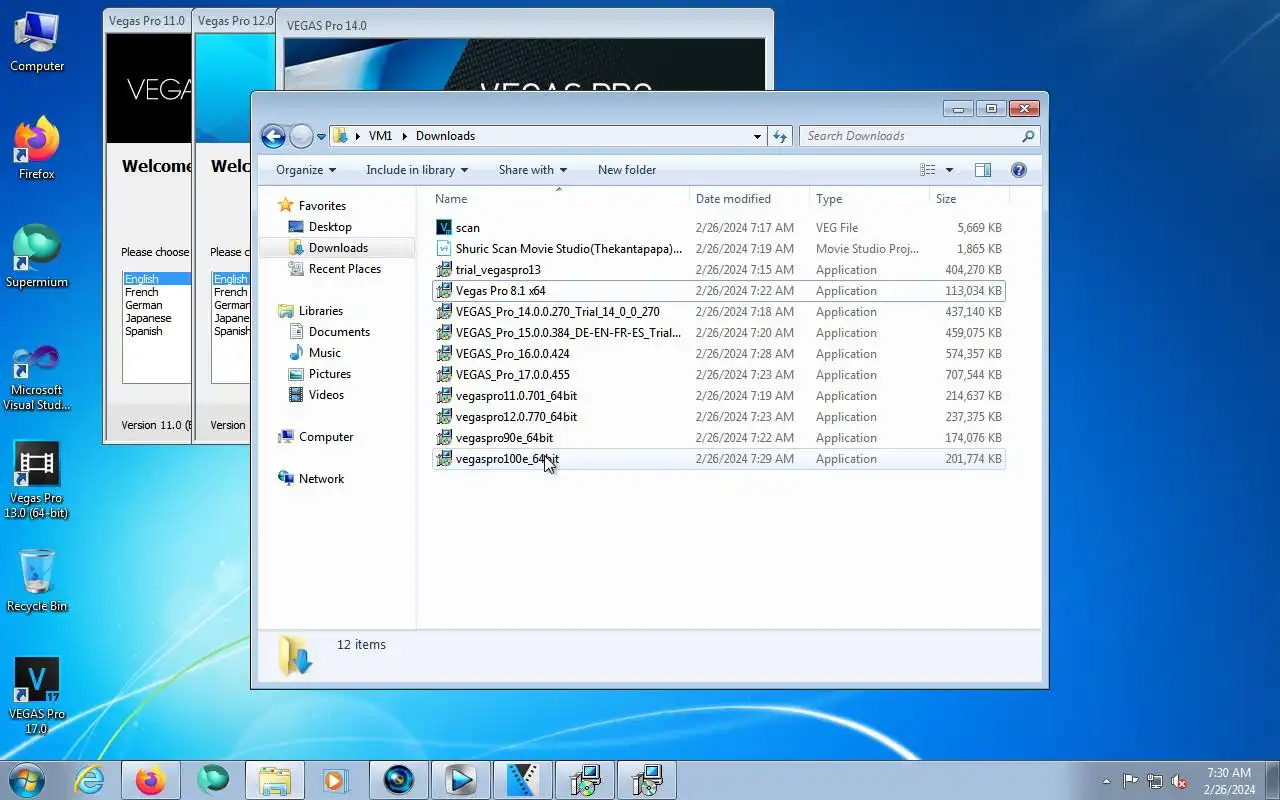Open the Computer desktop icon

tap(37, 42)
